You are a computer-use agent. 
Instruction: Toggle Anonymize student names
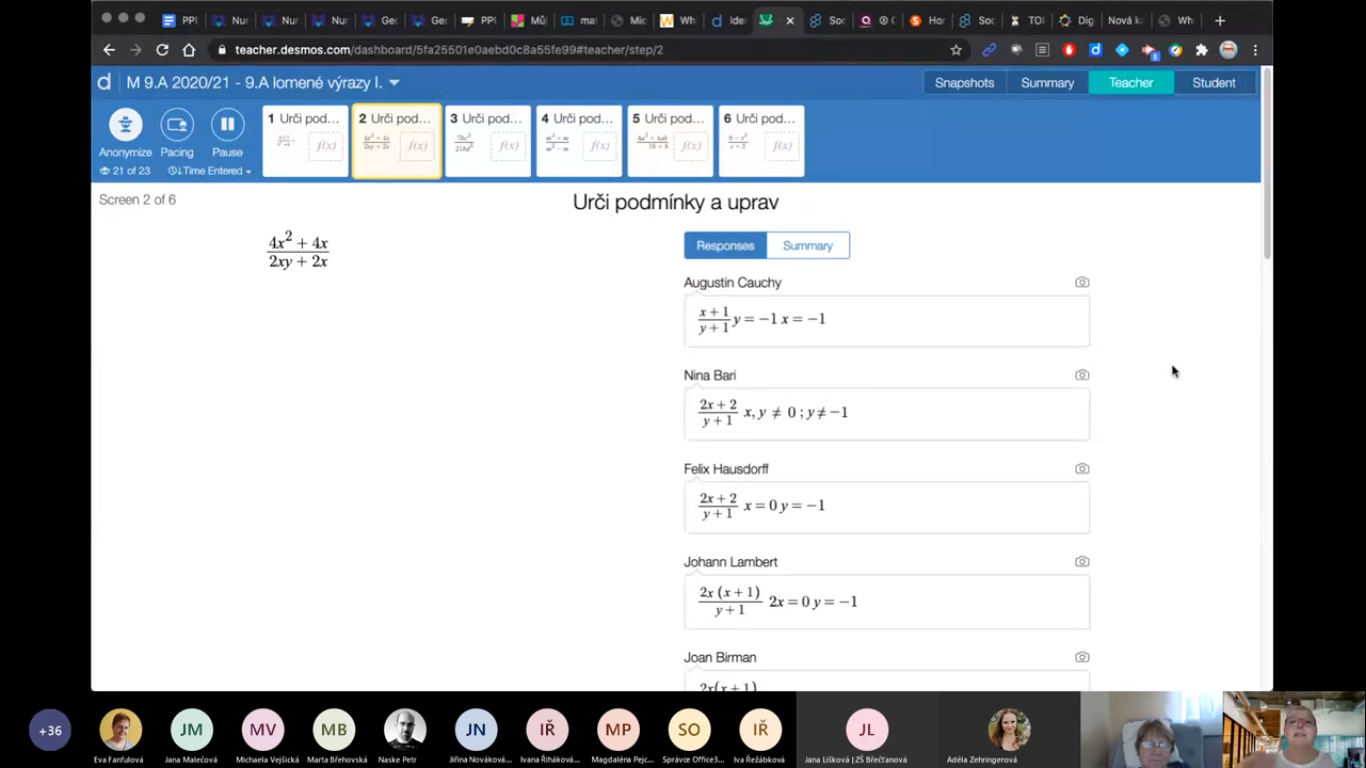pos(125,126)
